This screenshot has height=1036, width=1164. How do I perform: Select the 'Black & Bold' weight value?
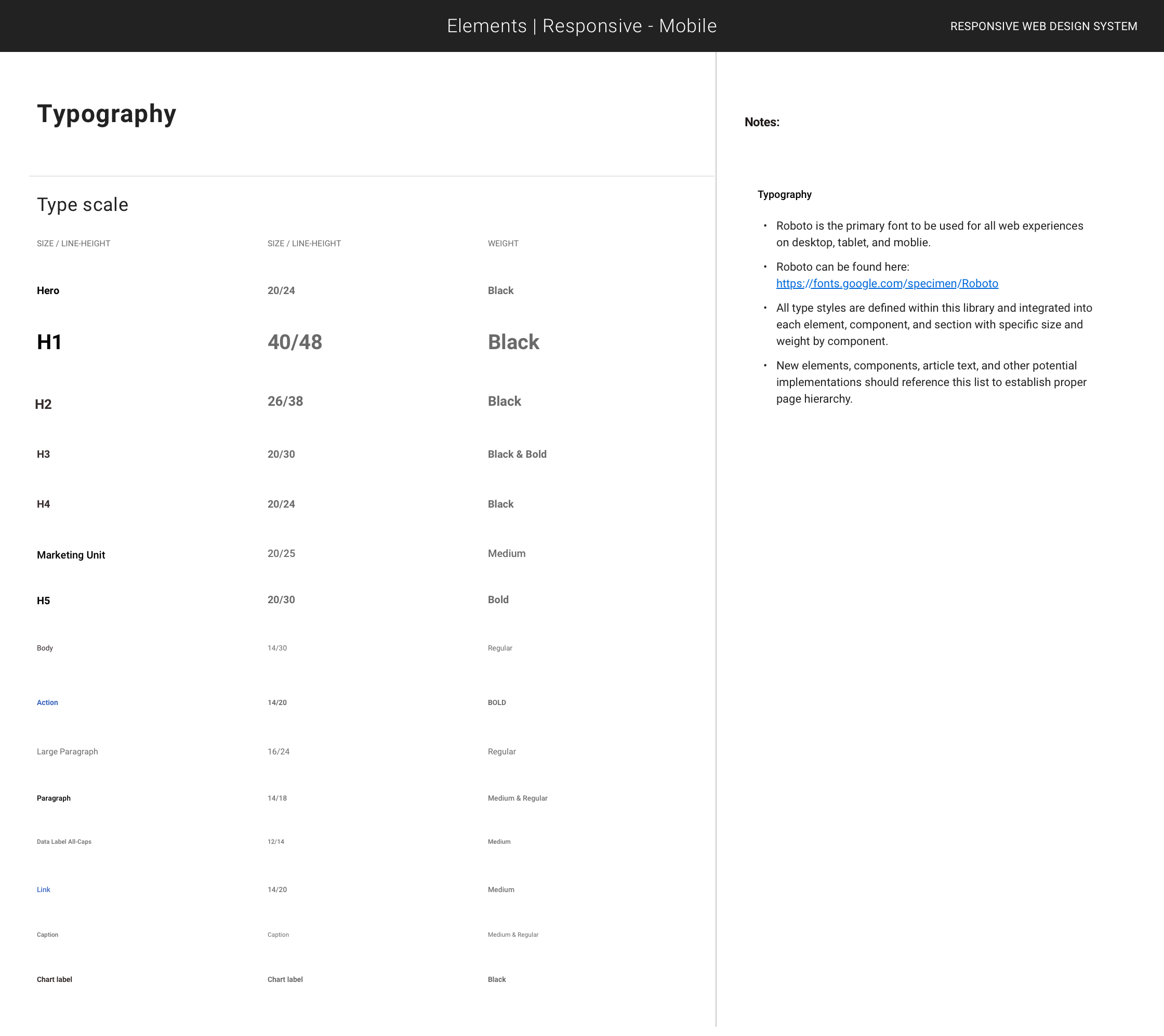tap(517, 454)
